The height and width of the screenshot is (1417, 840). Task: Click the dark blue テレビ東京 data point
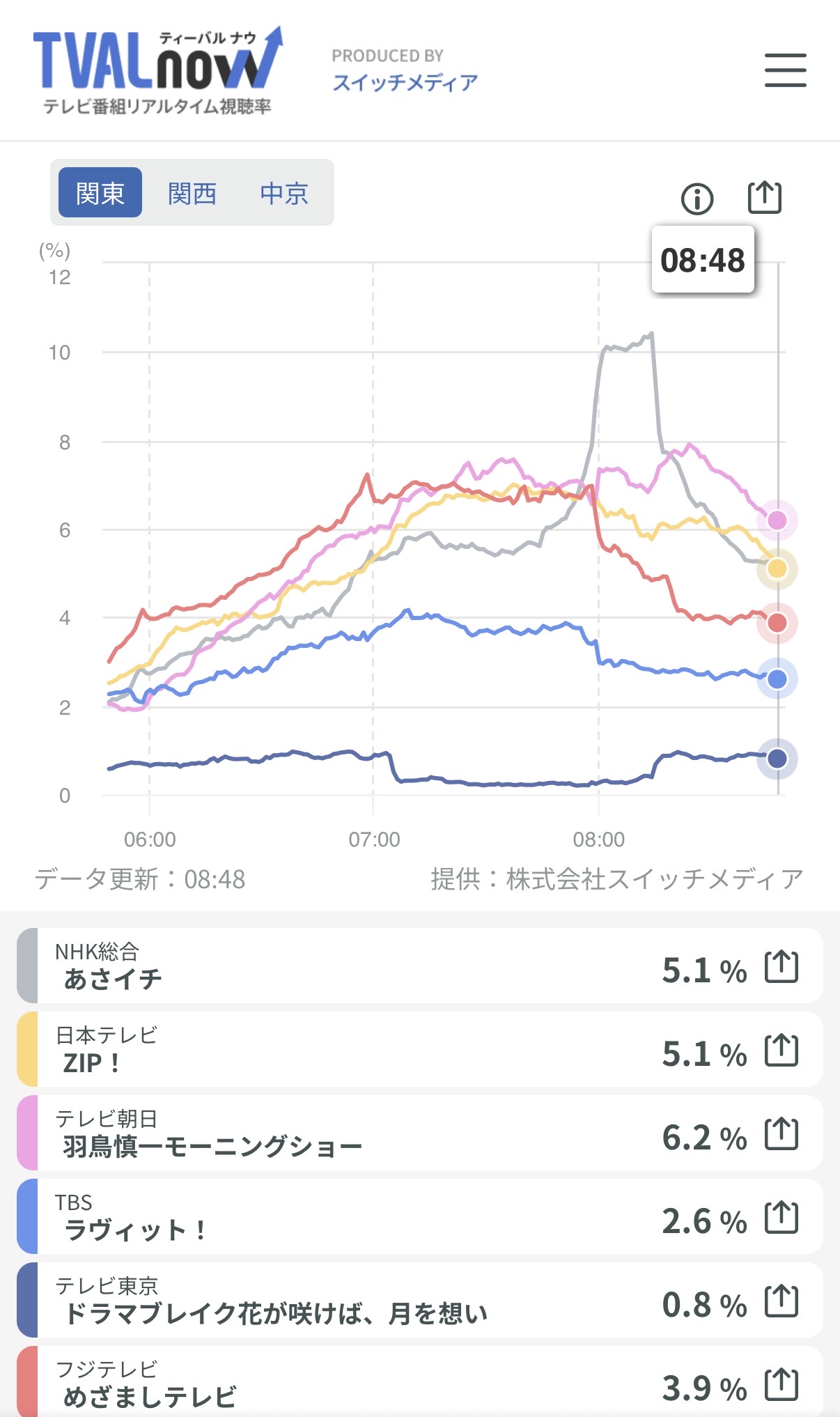[777, 759]
